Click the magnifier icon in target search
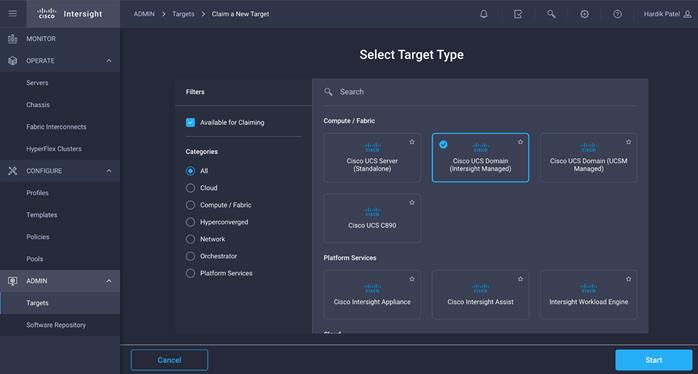Image resolution: width=698 pixels, height=374 pixels. pyautogui.click(x=329, y=92)
